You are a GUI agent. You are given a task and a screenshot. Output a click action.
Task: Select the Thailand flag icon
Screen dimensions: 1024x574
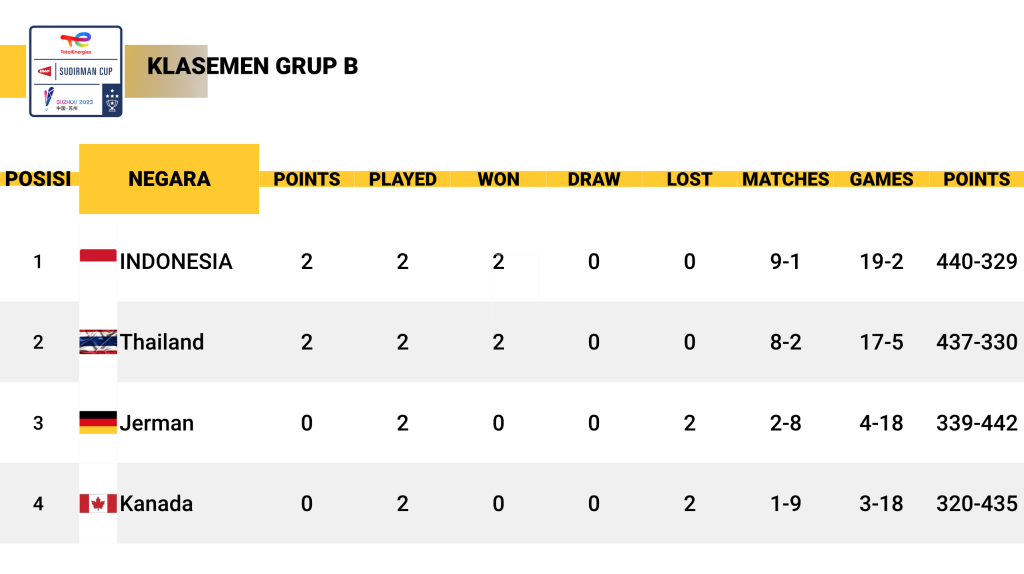point(98,342)
